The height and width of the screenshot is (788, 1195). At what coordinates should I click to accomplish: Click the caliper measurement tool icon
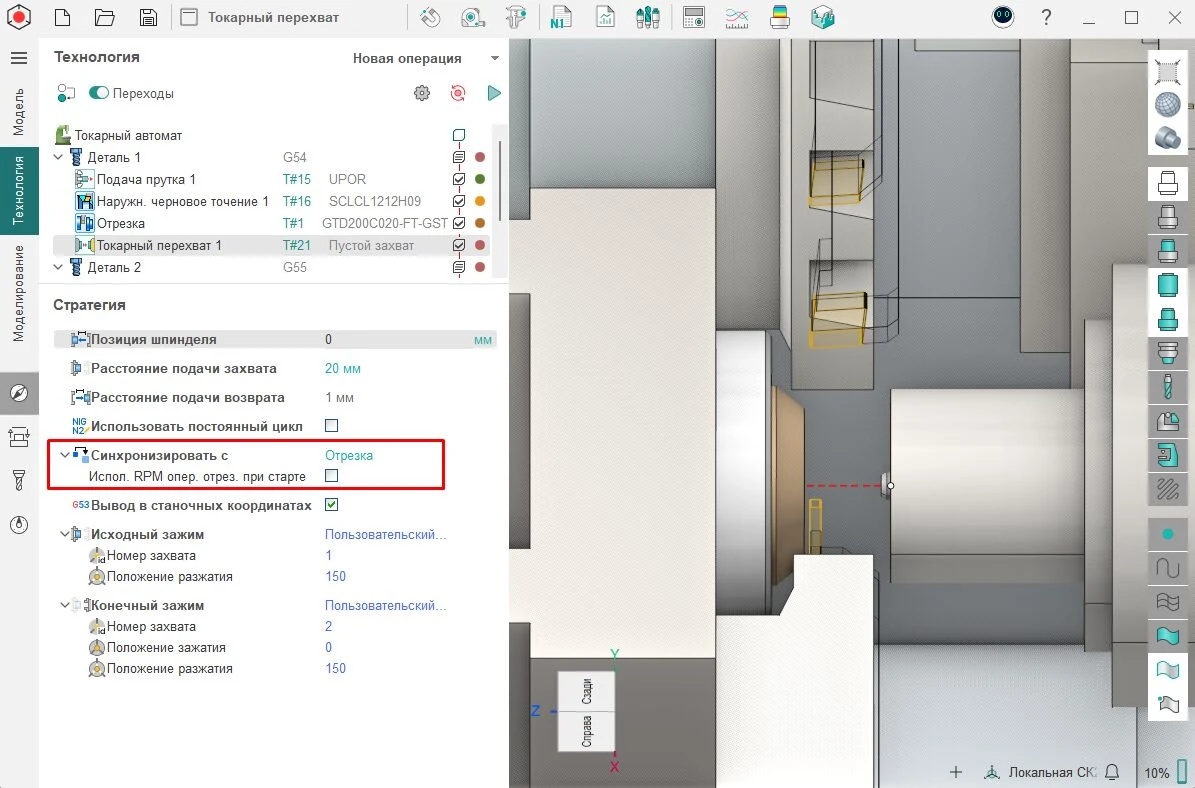click(x=516, y=17)
